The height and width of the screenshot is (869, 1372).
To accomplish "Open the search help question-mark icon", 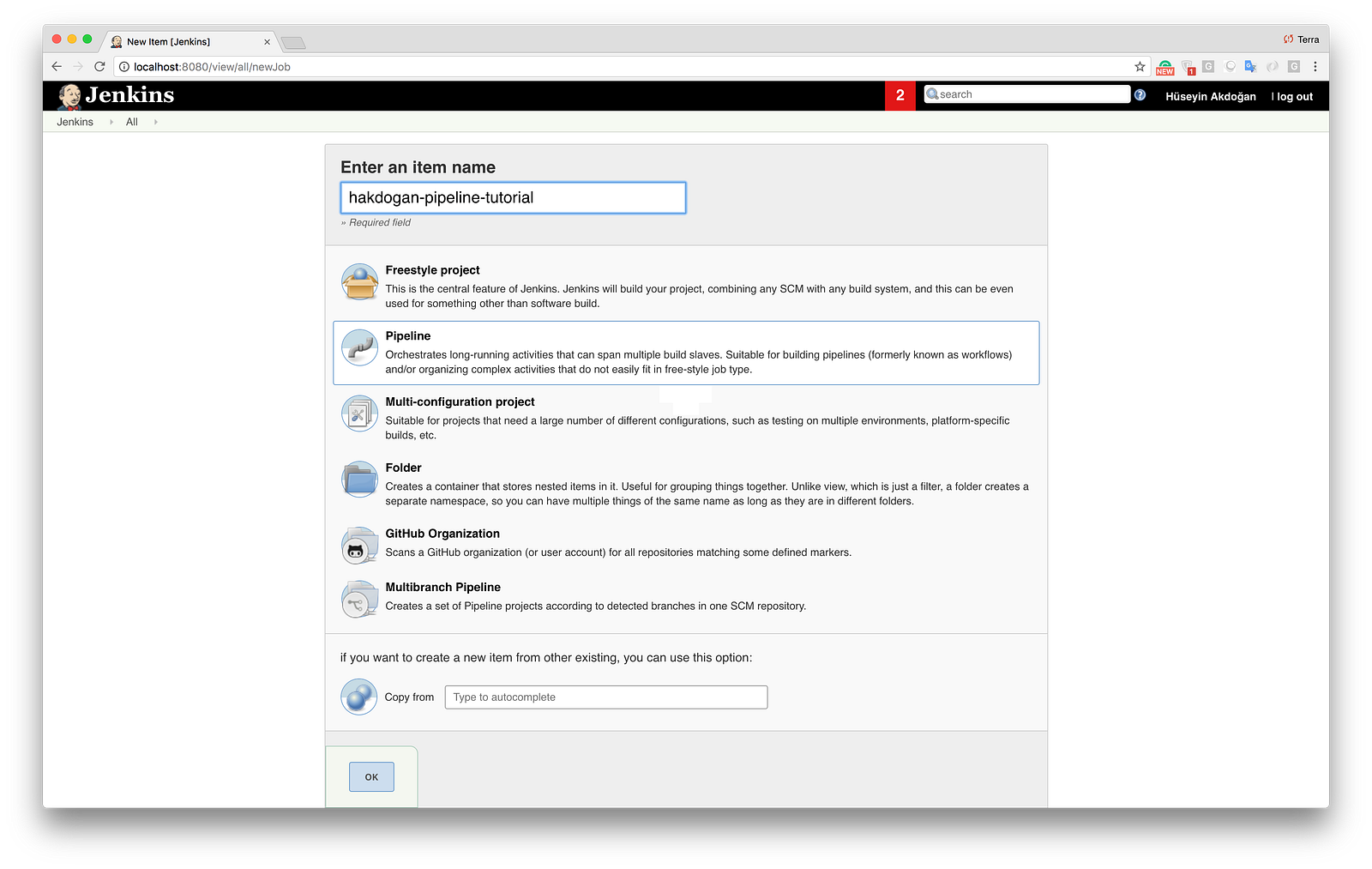I will (x=1140, y=94).
